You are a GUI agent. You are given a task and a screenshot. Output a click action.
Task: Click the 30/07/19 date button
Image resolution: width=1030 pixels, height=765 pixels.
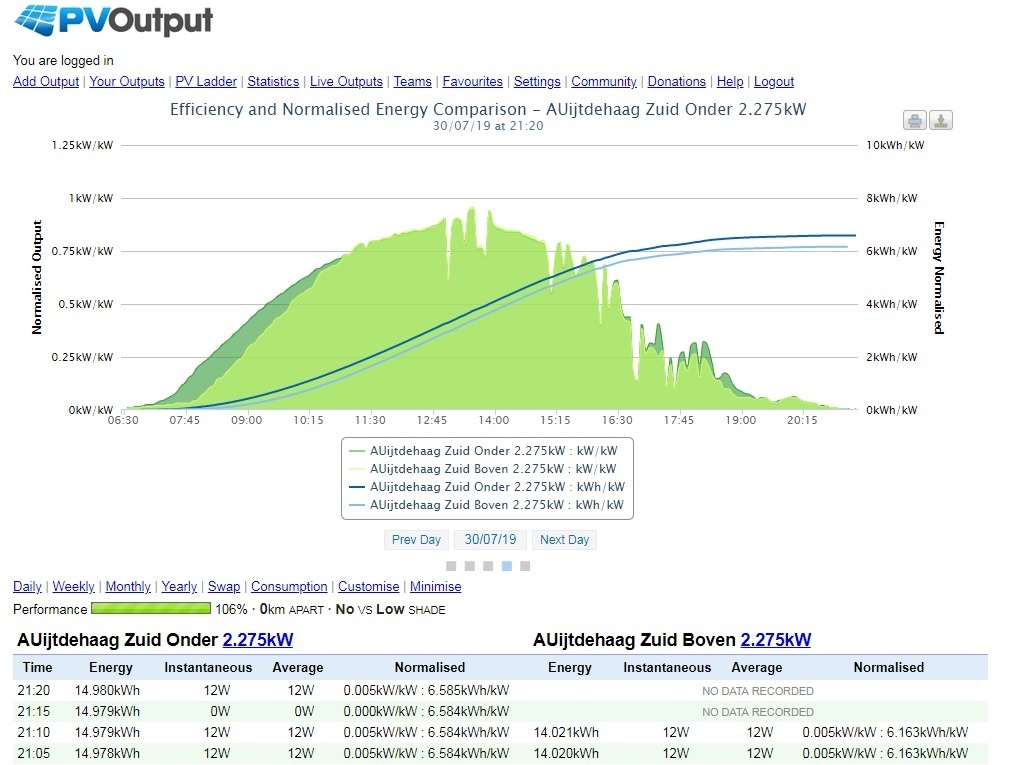(491, 540)
